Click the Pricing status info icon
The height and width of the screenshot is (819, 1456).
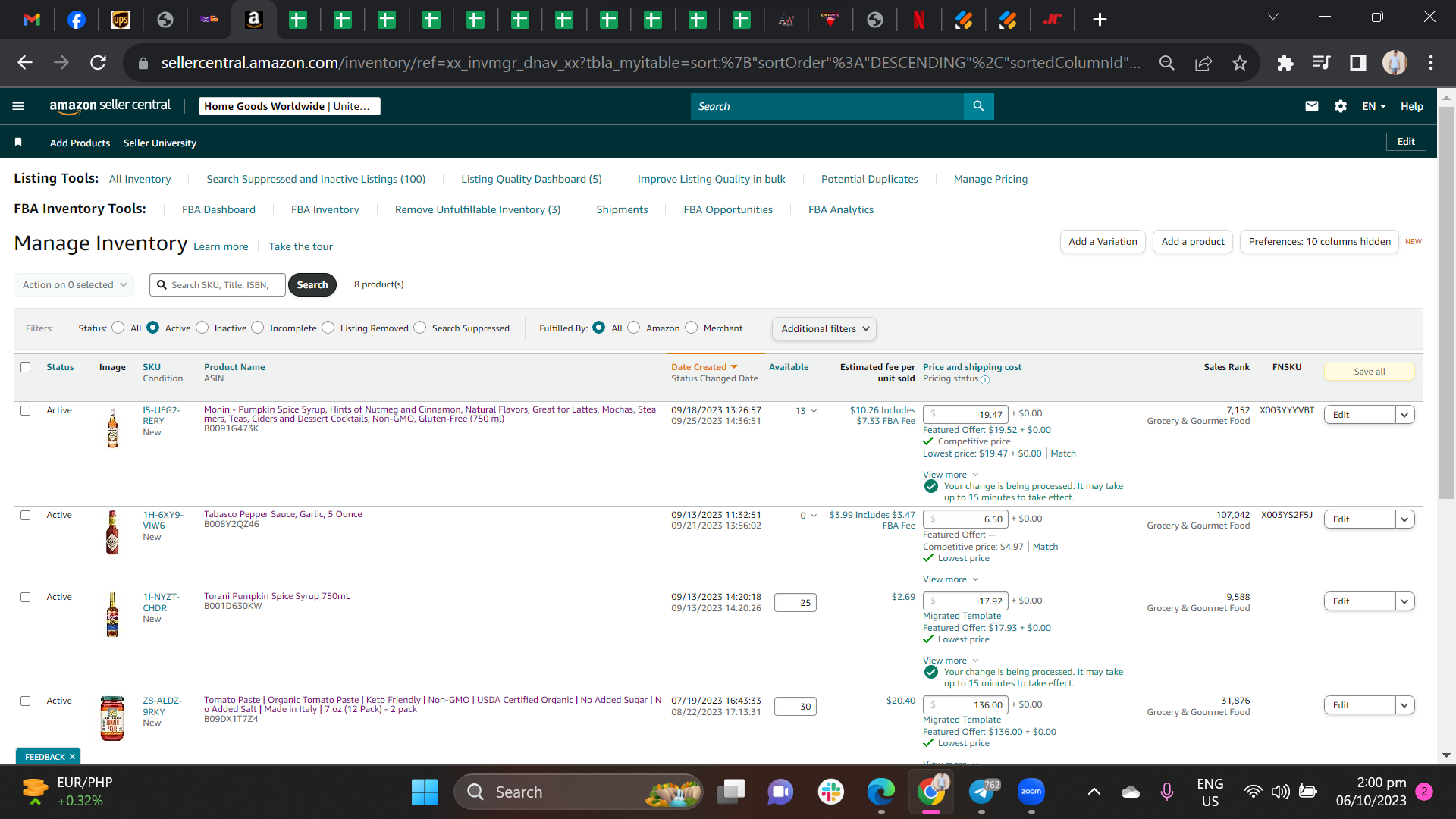[985, 380]
